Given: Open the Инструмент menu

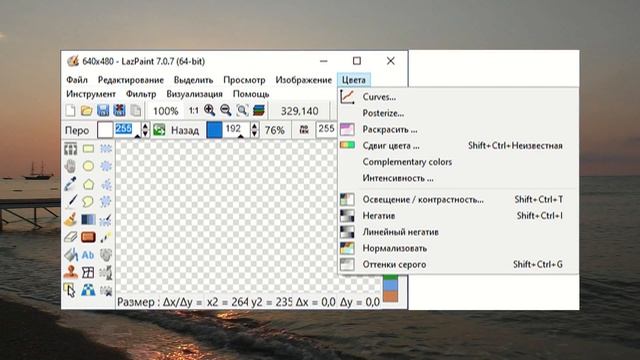Looking at the screenshot, I should tap(91, 94).
